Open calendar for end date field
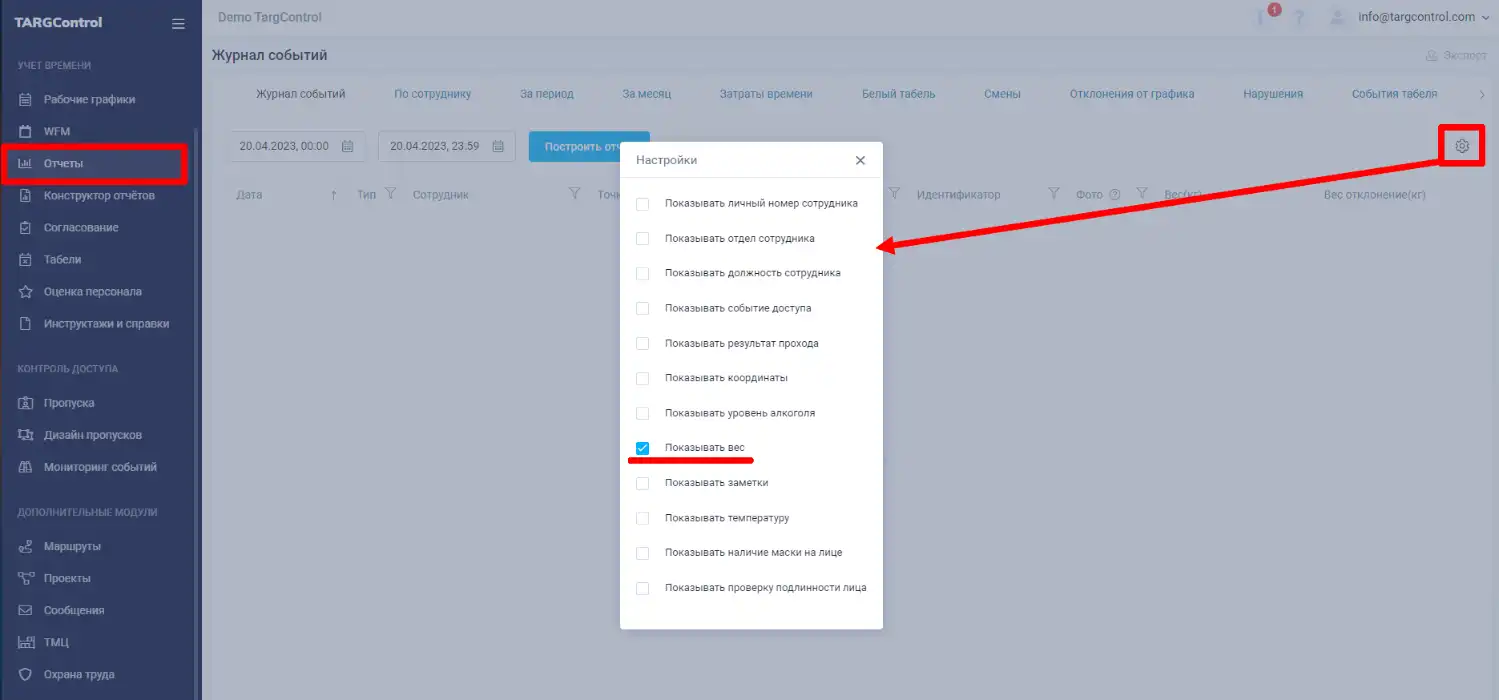 tap(498, 146)
